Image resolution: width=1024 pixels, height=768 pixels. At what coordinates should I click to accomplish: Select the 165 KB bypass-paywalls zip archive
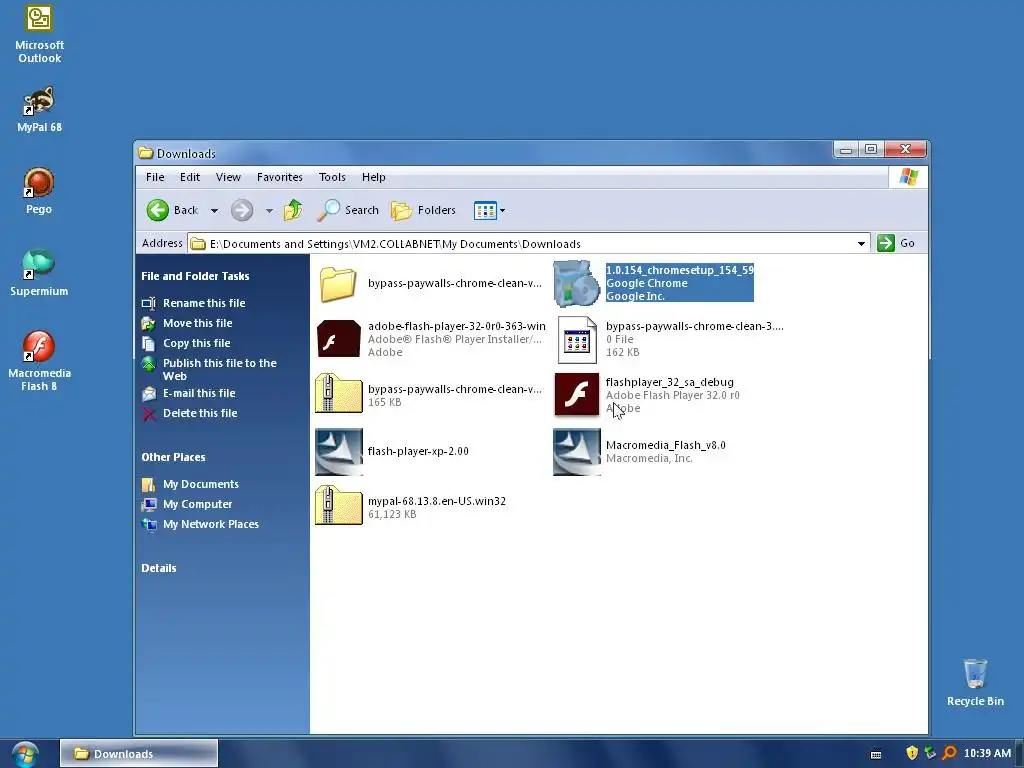pos(338,394)
